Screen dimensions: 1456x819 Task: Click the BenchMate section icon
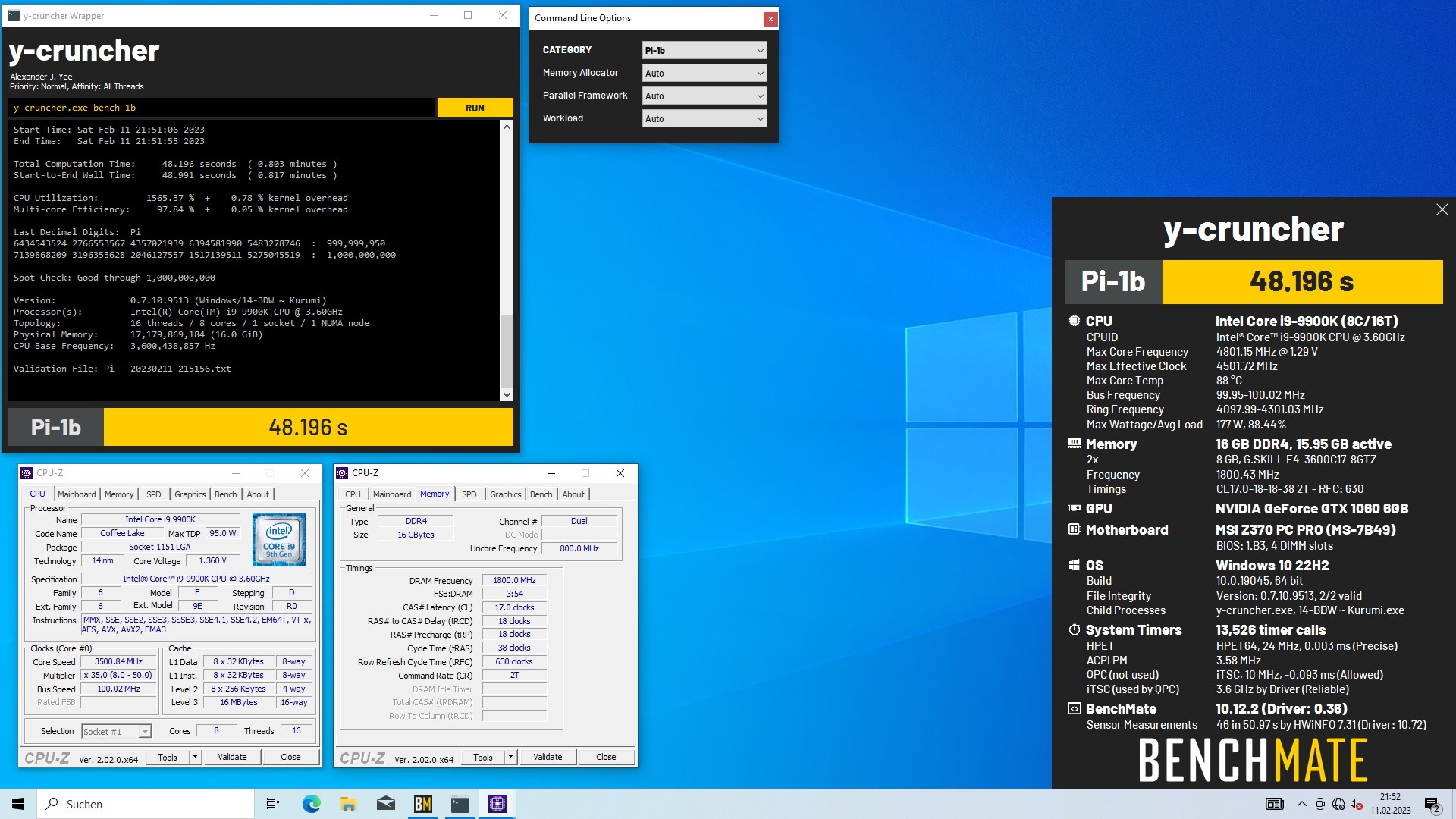click(x=1074, y=708)
